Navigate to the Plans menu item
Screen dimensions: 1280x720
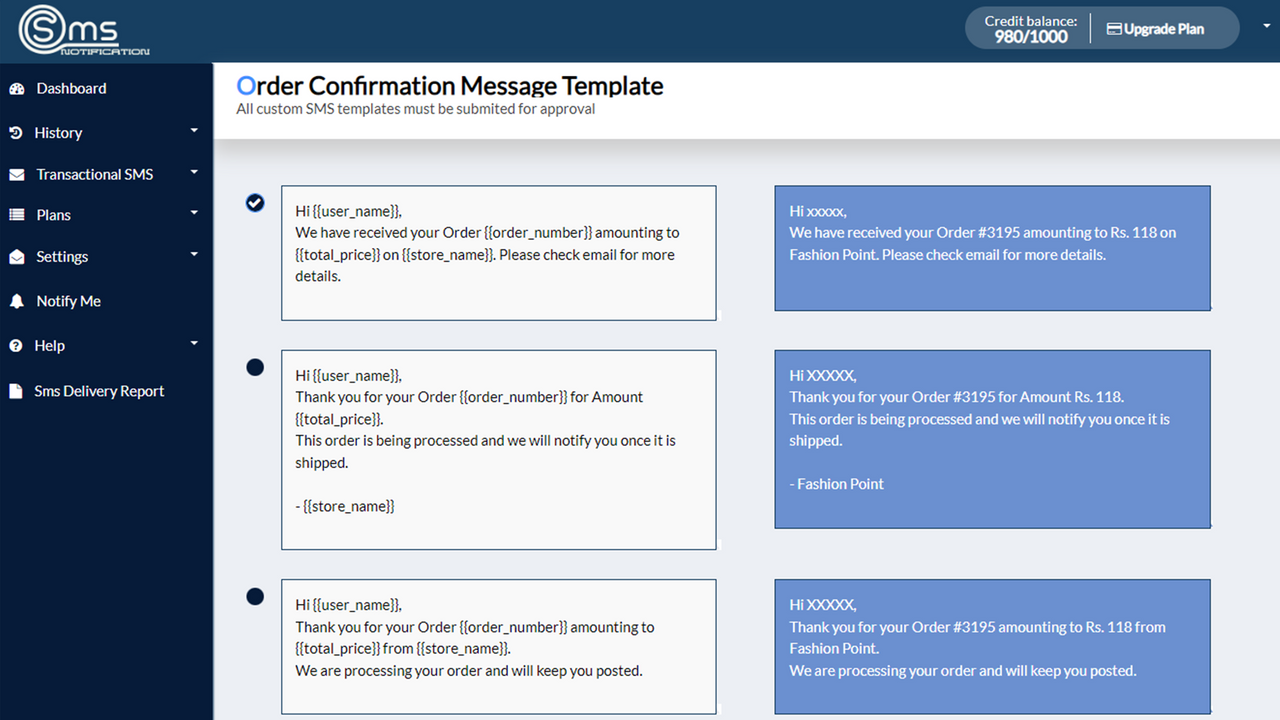(53, 214)
